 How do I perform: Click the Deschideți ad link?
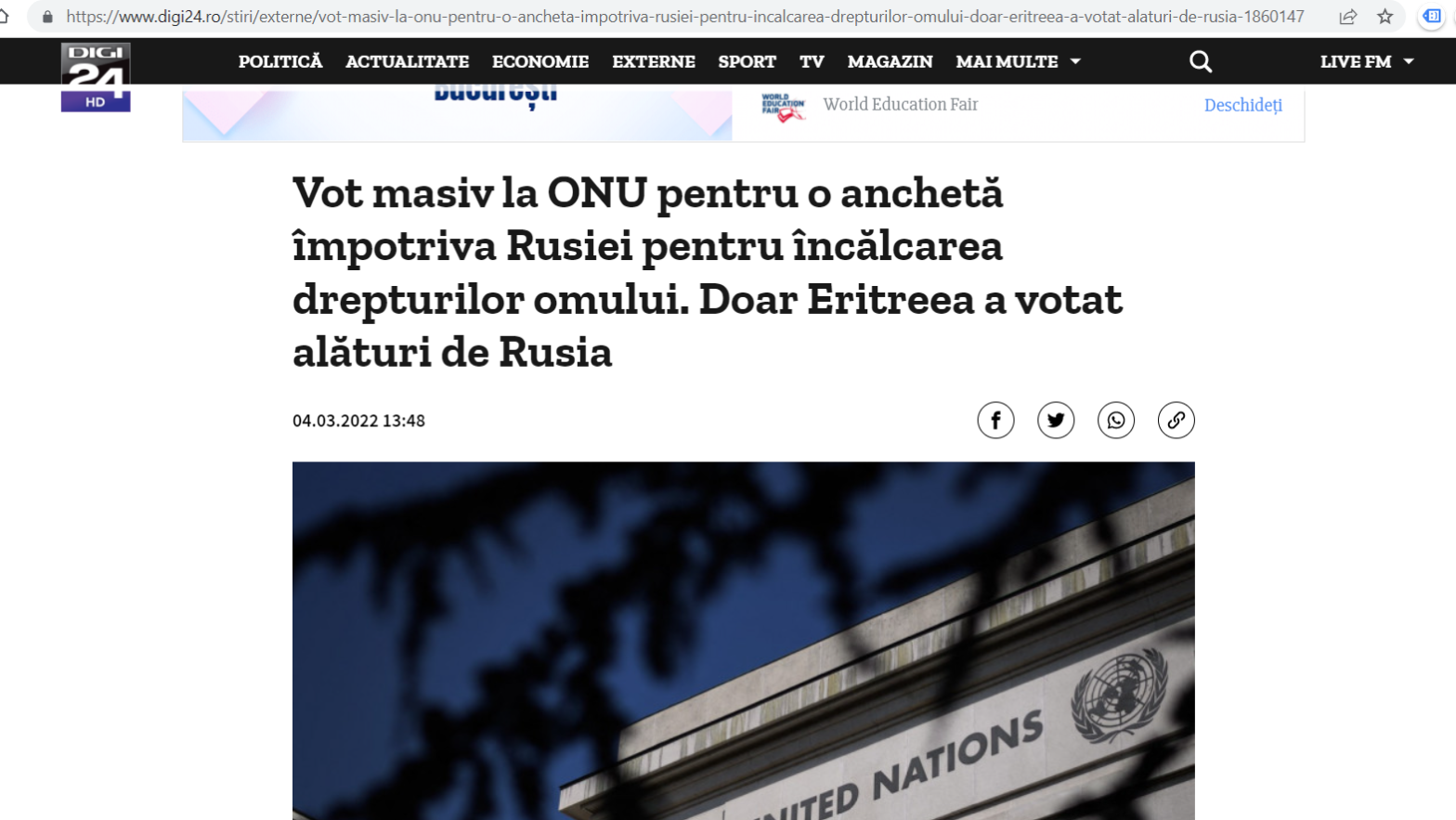point(1243,105)
